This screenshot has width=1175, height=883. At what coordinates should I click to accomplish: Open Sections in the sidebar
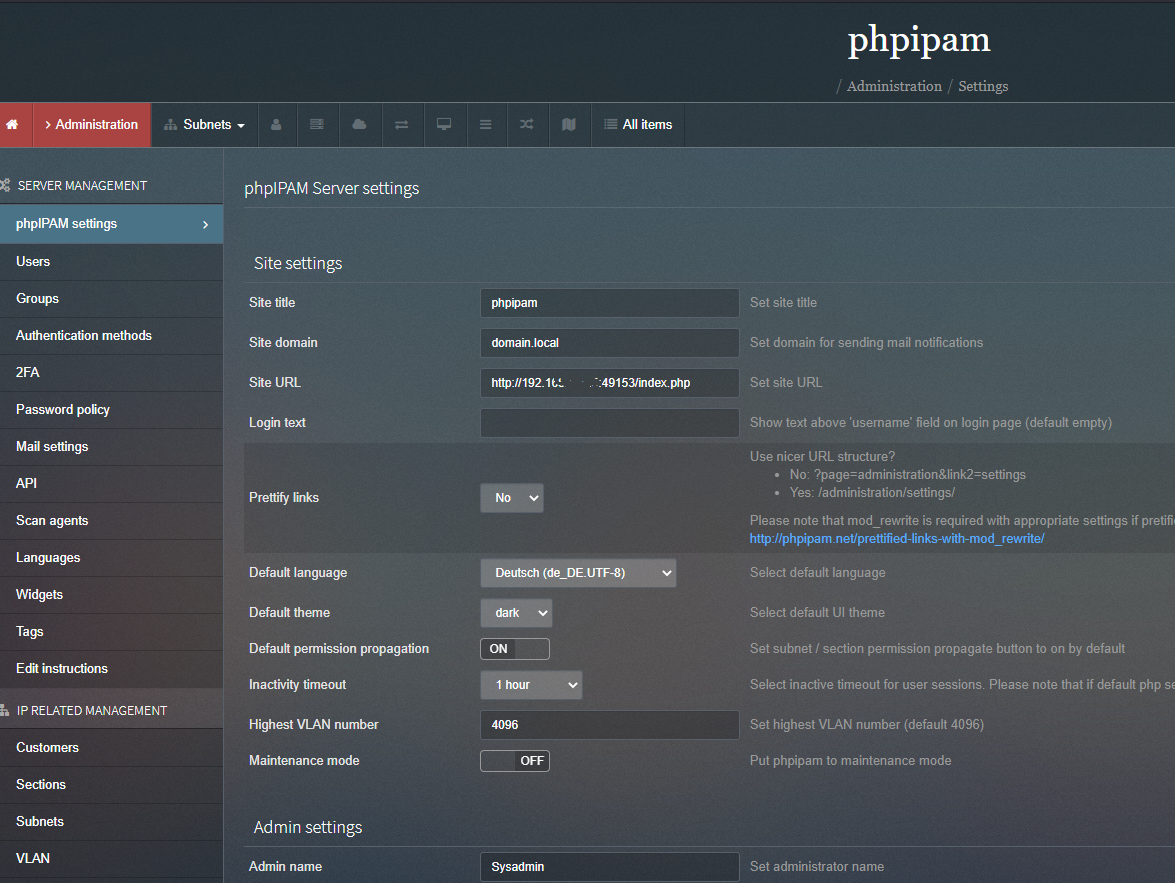[x=112, y=785]
